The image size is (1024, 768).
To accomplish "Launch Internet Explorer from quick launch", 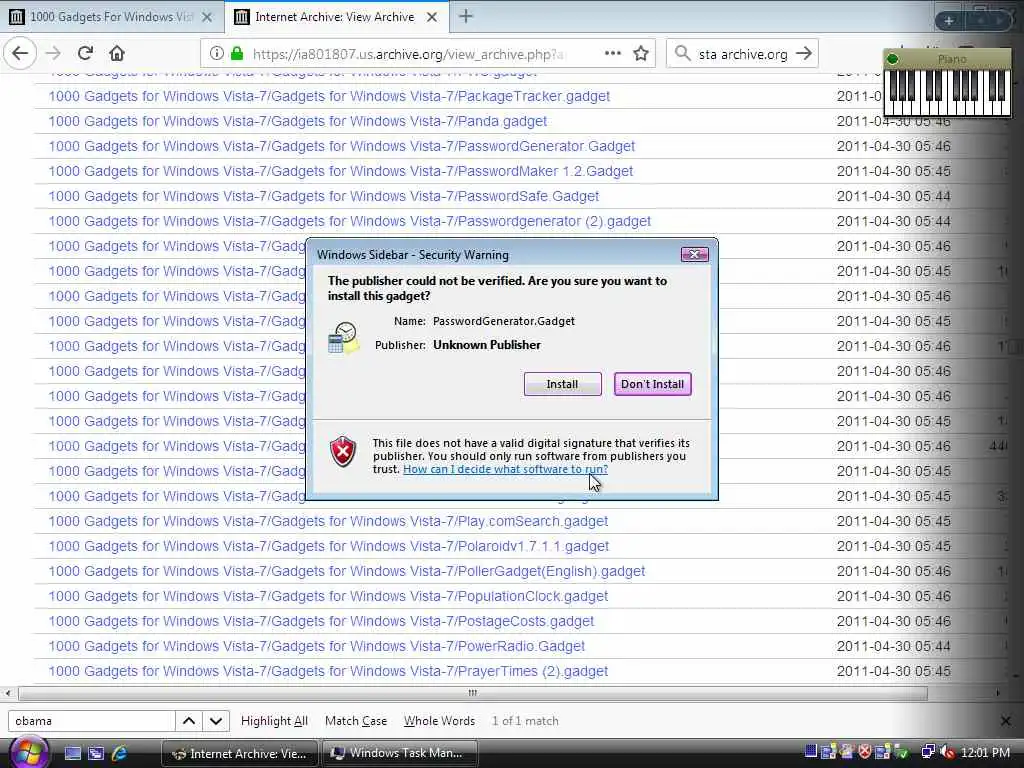I will tap(120, 754).
